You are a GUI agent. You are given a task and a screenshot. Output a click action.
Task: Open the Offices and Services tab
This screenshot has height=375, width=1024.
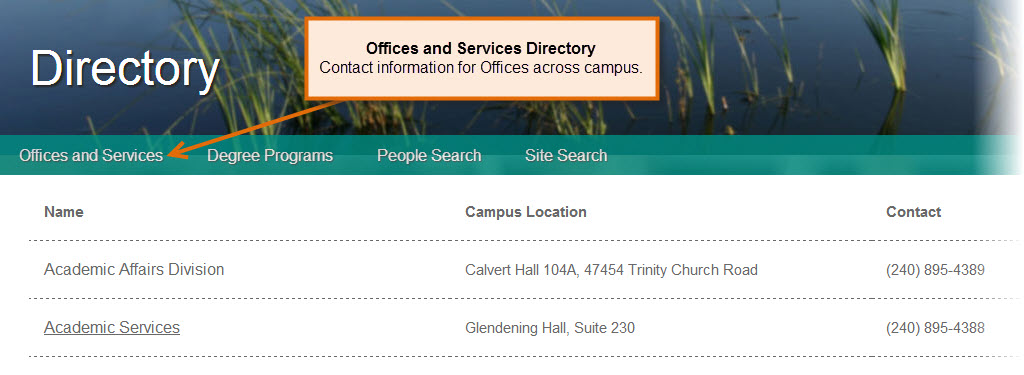[91, 155]
